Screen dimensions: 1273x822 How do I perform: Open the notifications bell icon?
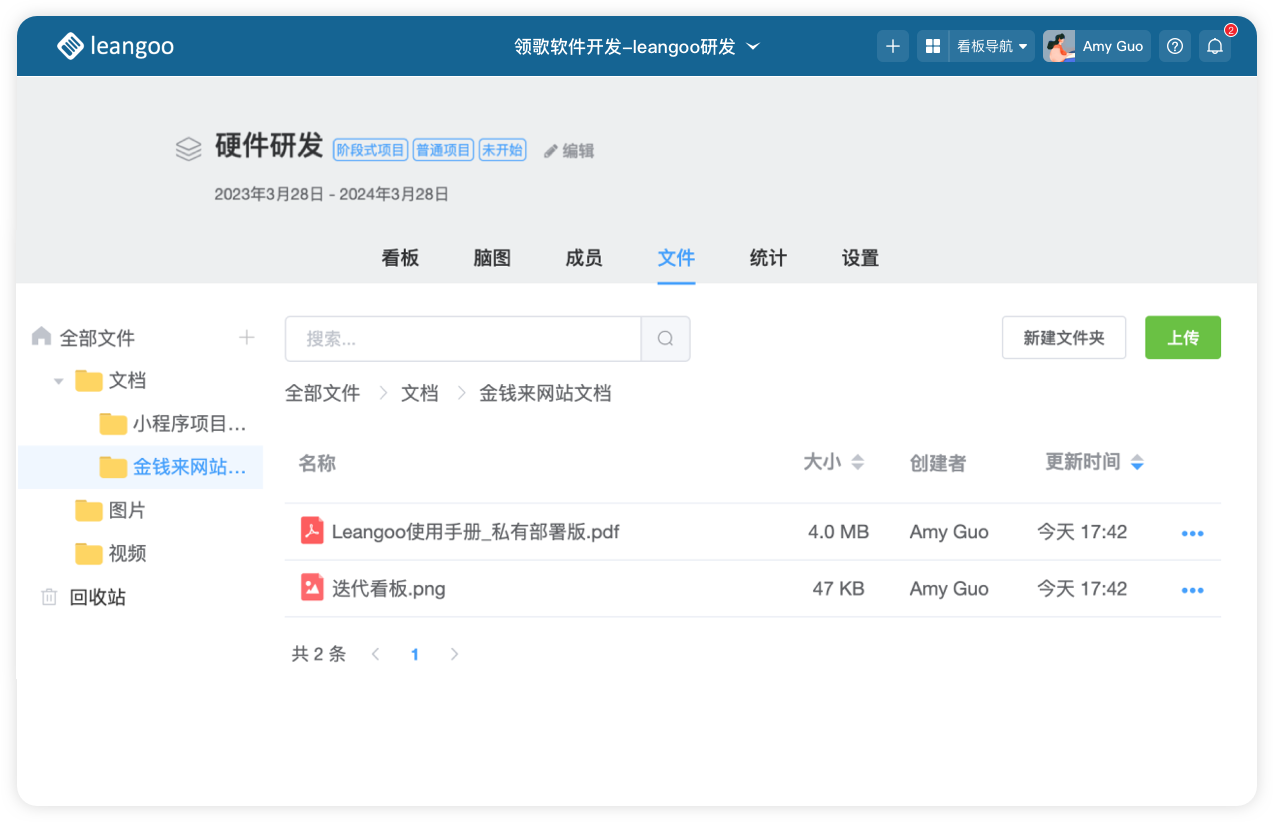tap(1215, 46)
